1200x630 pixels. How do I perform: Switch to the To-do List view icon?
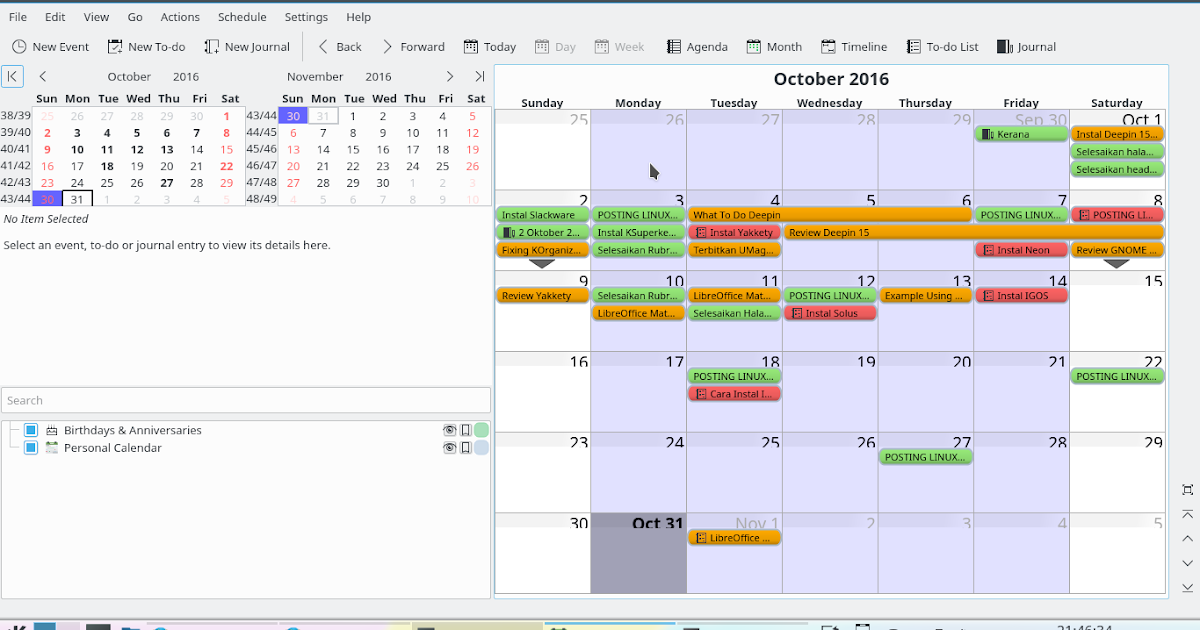click(x=941, y=46)
